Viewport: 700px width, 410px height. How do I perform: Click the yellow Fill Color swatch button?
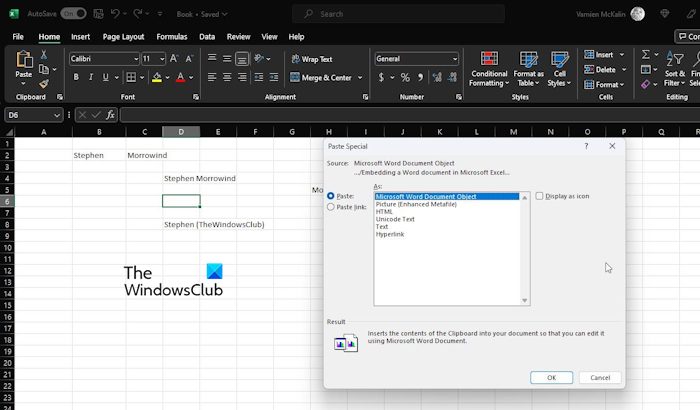(157, 77)
